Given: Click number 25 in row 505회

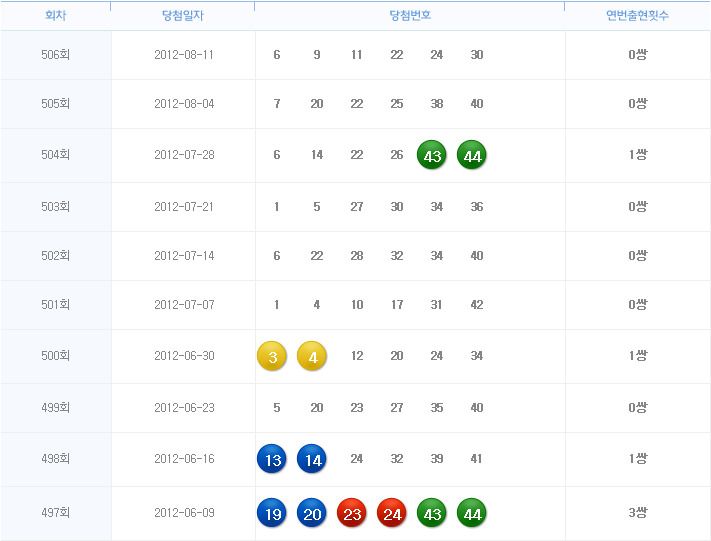Looking at the screenshot, I should pyautogui.click(x=397, y=104).
